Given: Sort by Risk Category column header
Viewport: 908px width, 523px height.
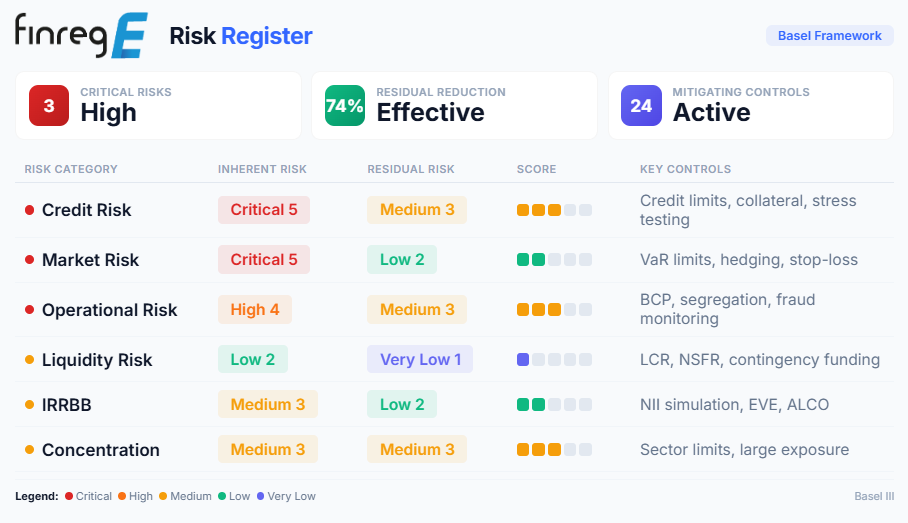Looking at the screenshot, I should click(x=71, y=169).
